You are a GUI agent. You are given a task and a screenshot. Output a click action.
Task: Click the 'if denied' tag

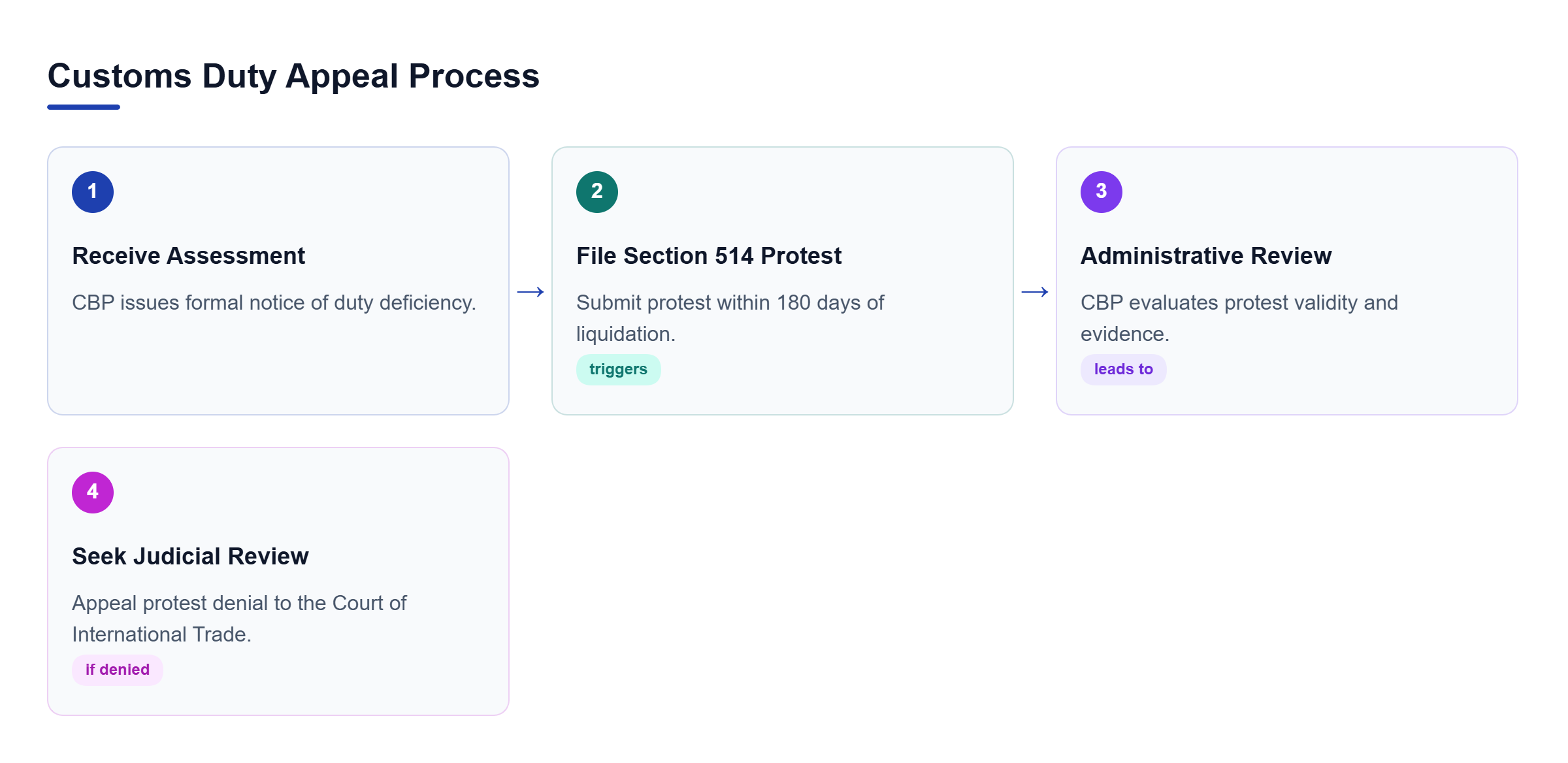pyautogui.click(x=118, y=670)
